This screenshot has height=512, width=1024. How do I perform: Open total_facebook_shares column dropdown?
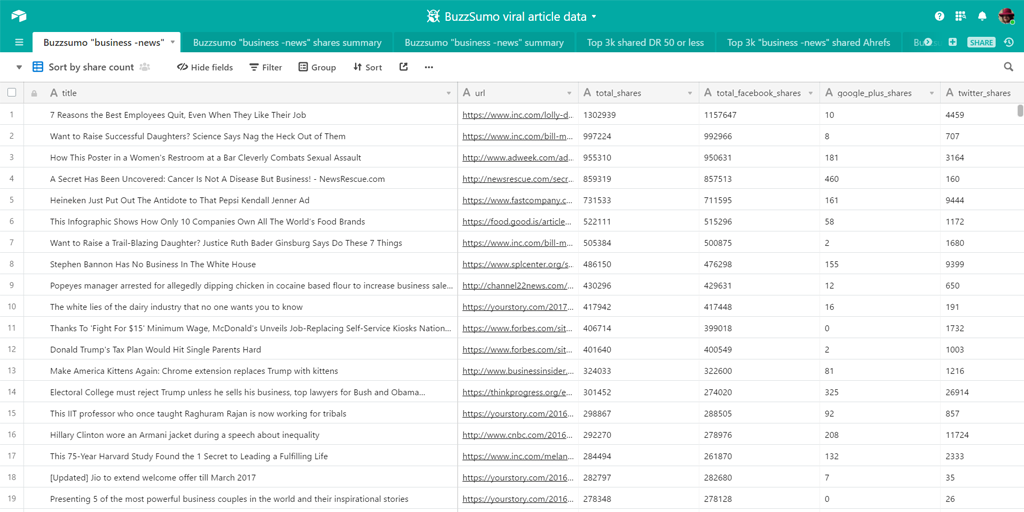click(x=811, y=93)
